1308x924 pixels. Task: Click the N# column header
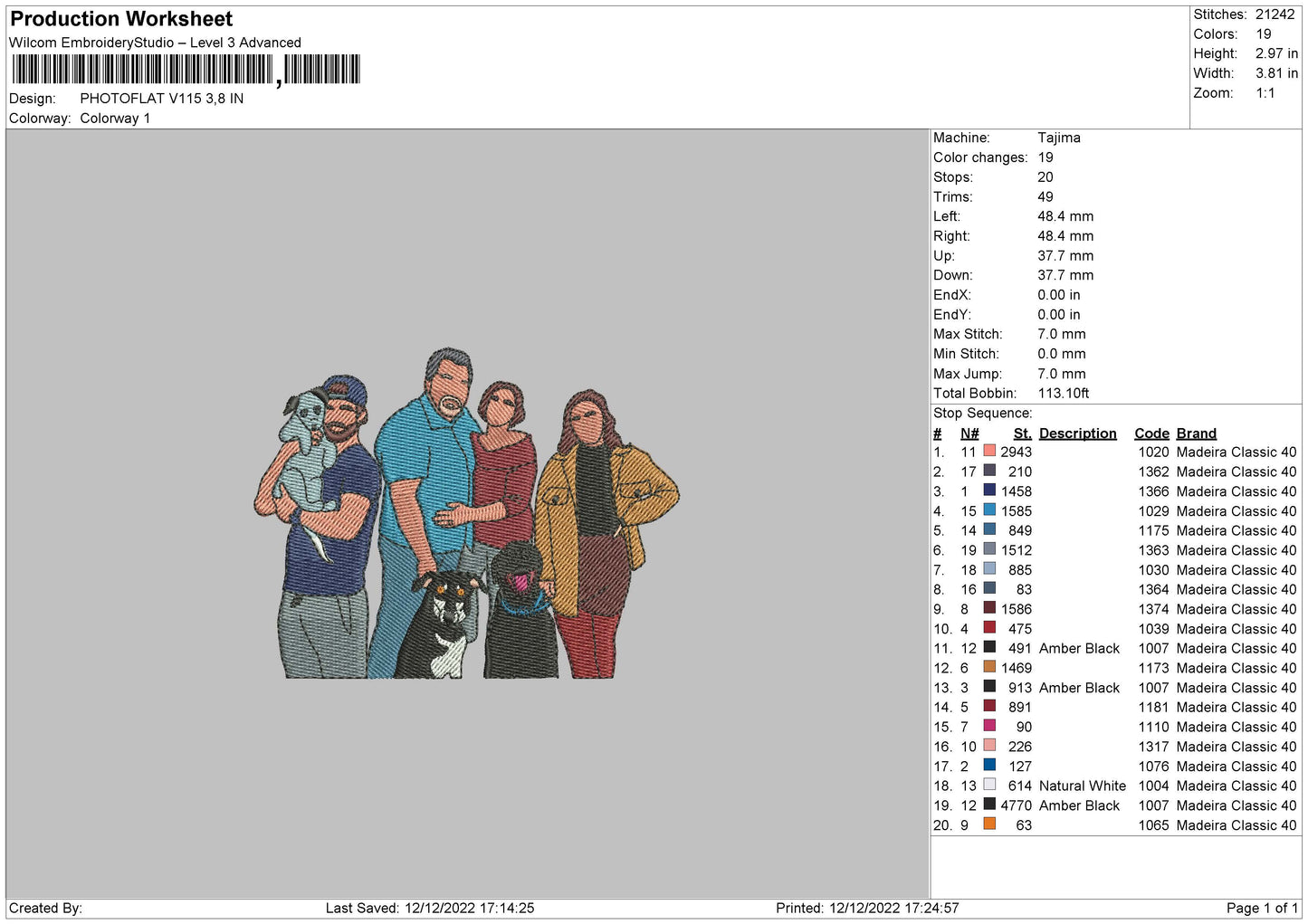969,433
